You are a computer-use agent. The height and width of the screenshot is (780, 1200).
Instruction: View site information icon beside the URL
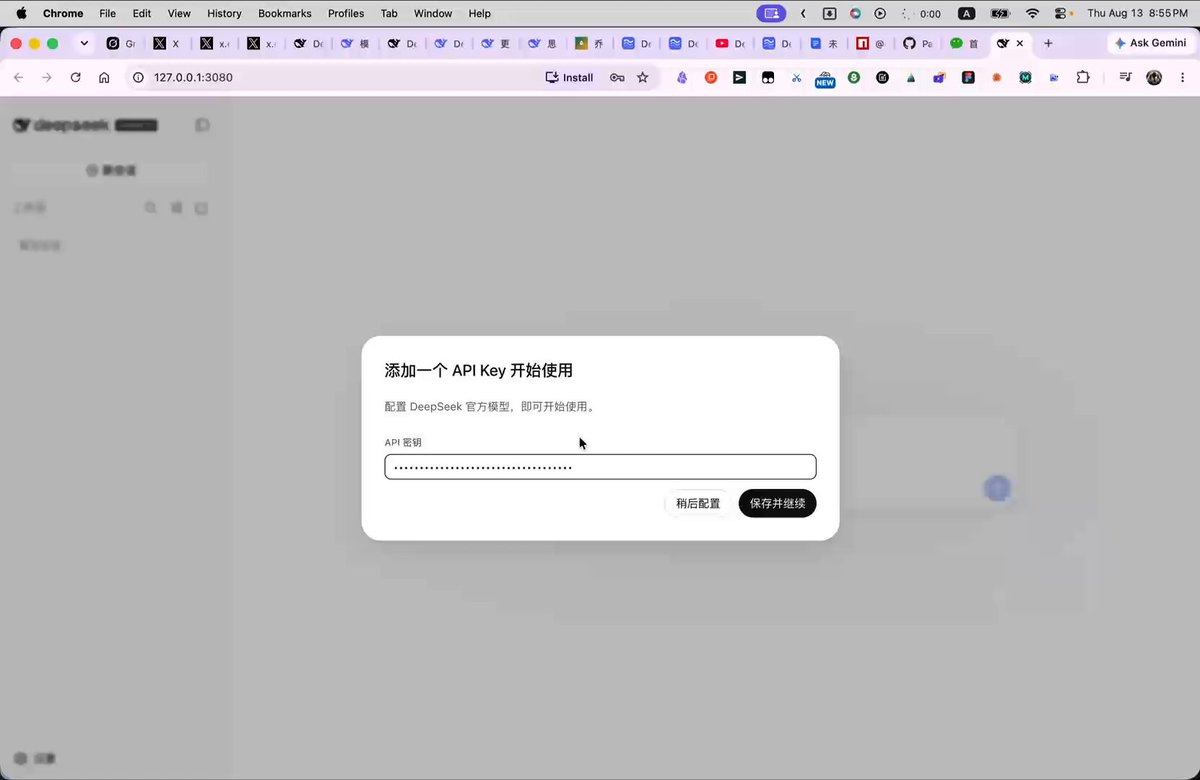point(139,77)
